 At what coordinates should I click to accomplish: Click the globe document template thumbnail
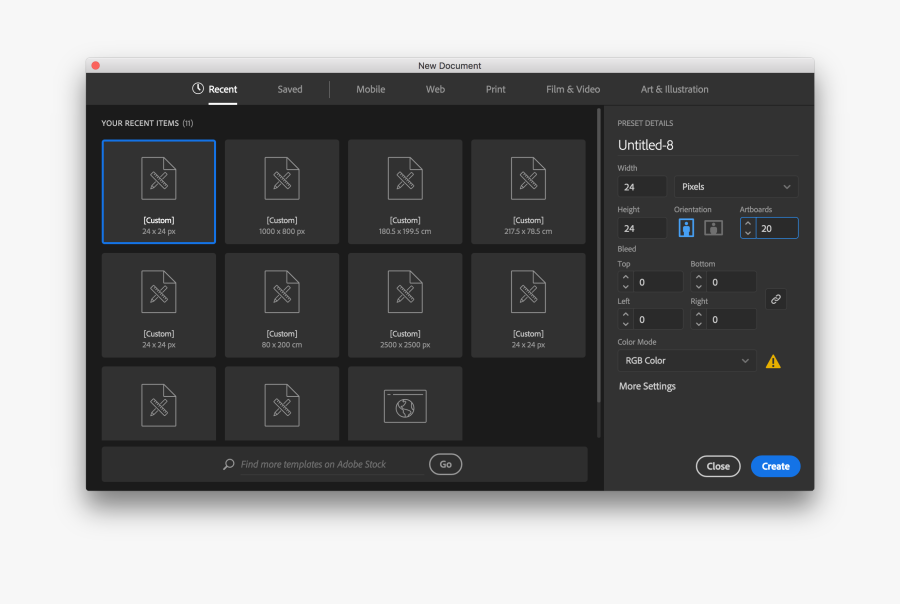[404, 403]
